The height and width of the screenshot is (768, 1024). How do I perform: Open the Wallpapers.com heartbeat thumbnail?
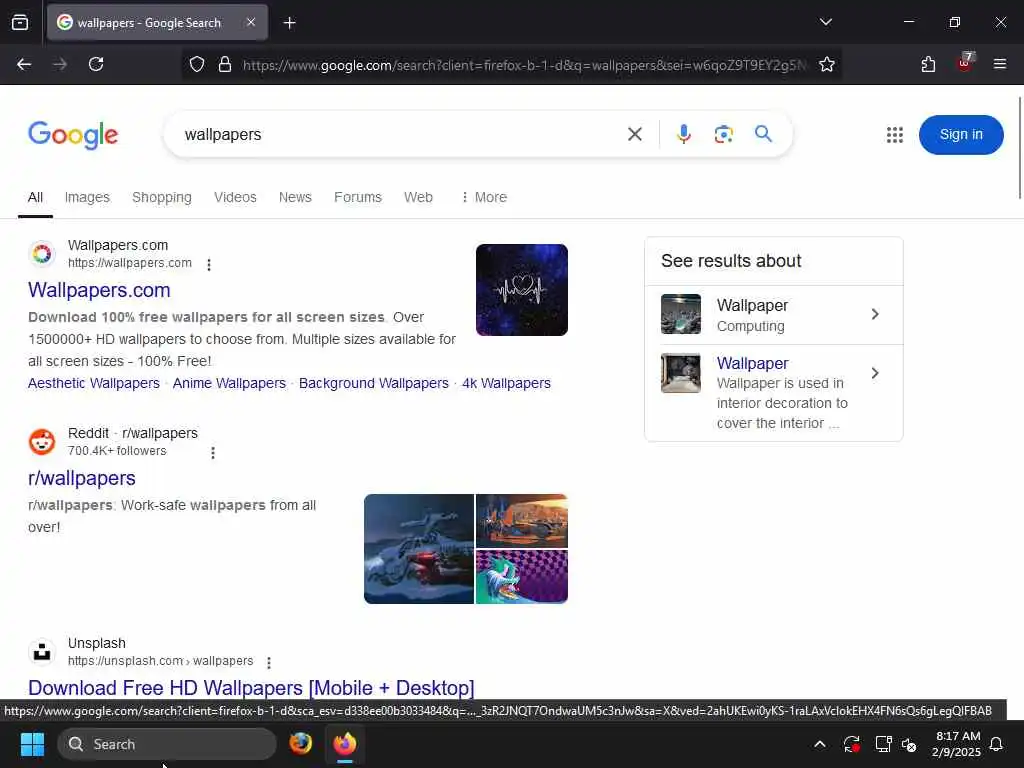pyautogui.click(x=522, y=290)
